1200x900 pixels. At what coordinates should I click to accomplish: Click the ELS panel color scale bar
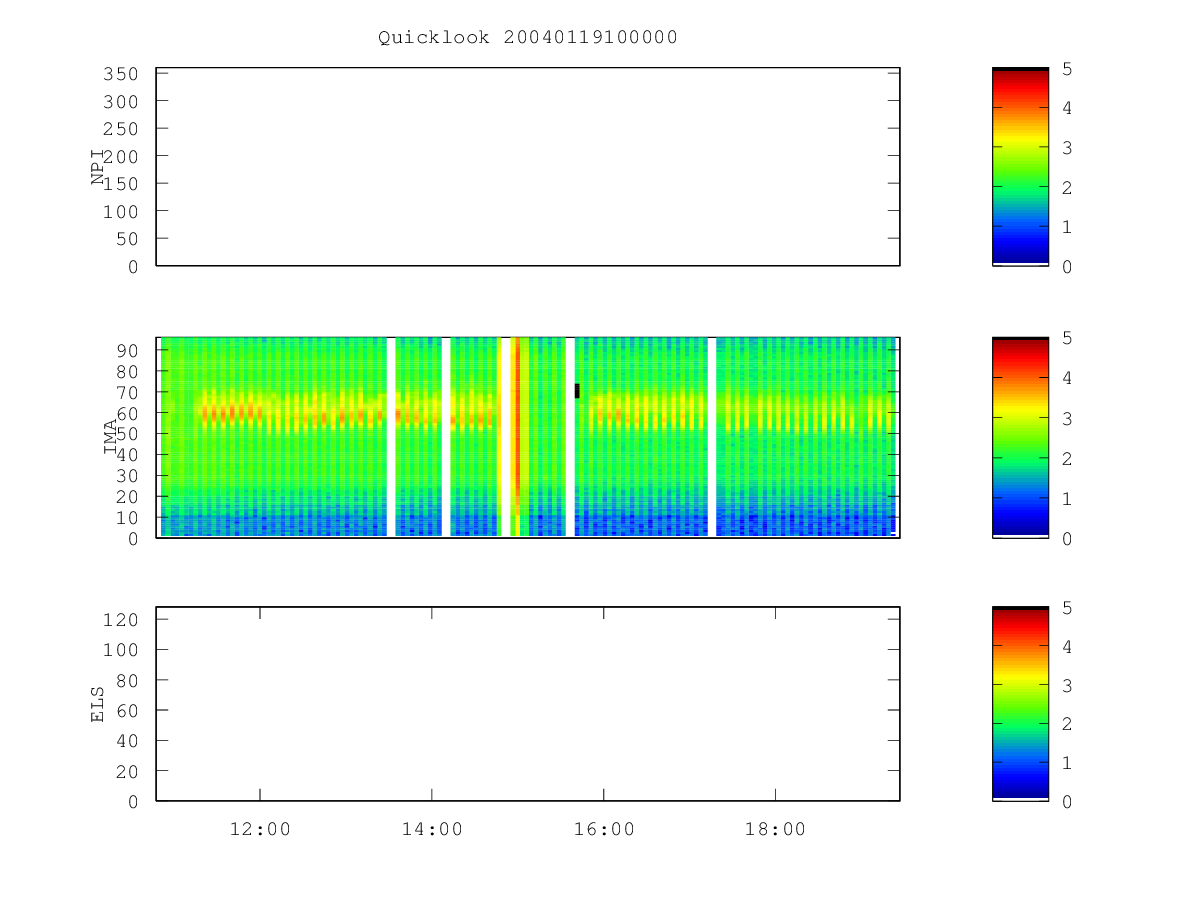click(1020, 703)
